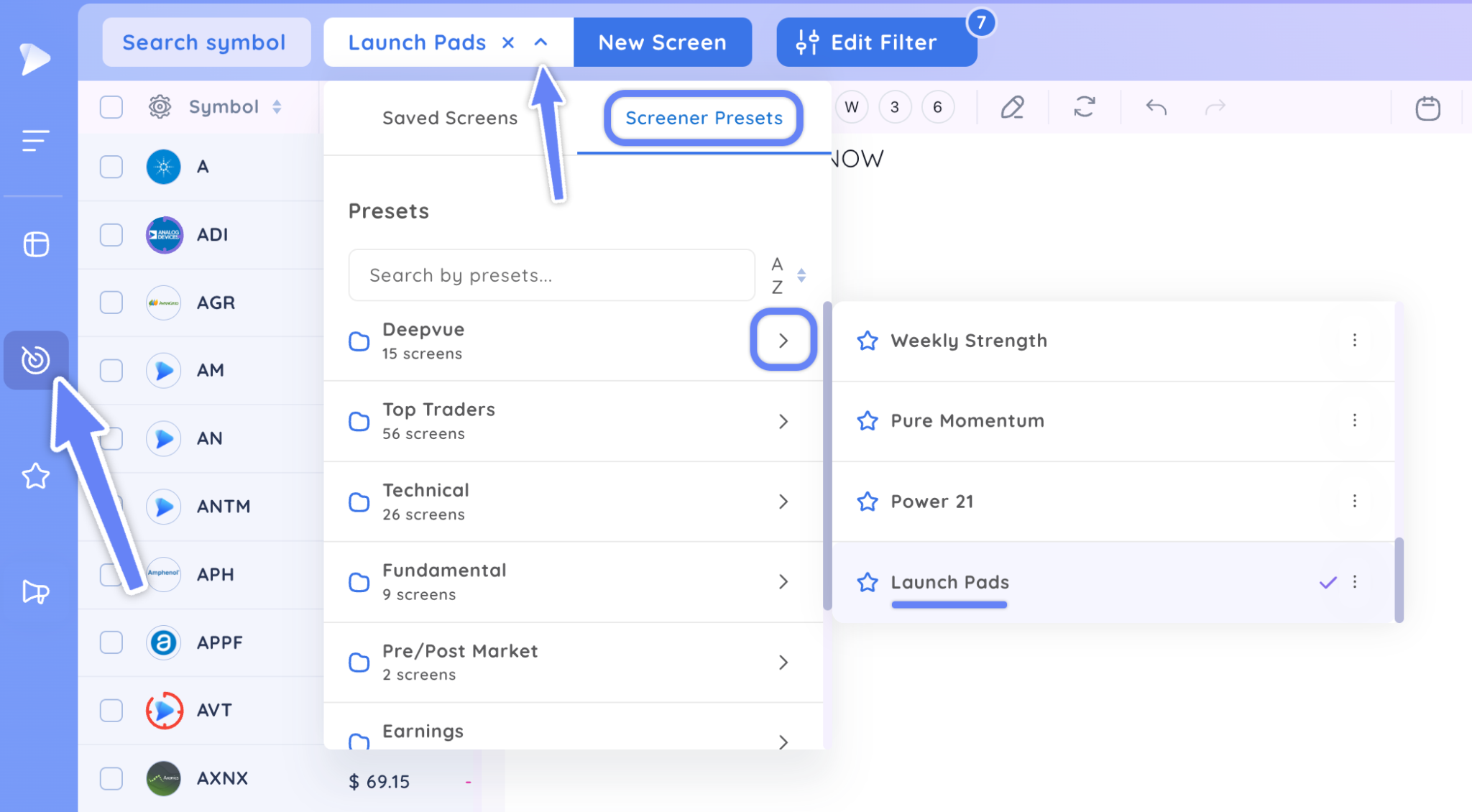
Task: Select the pencil edit icon in the toolbar
Action: click(1013, 107)
